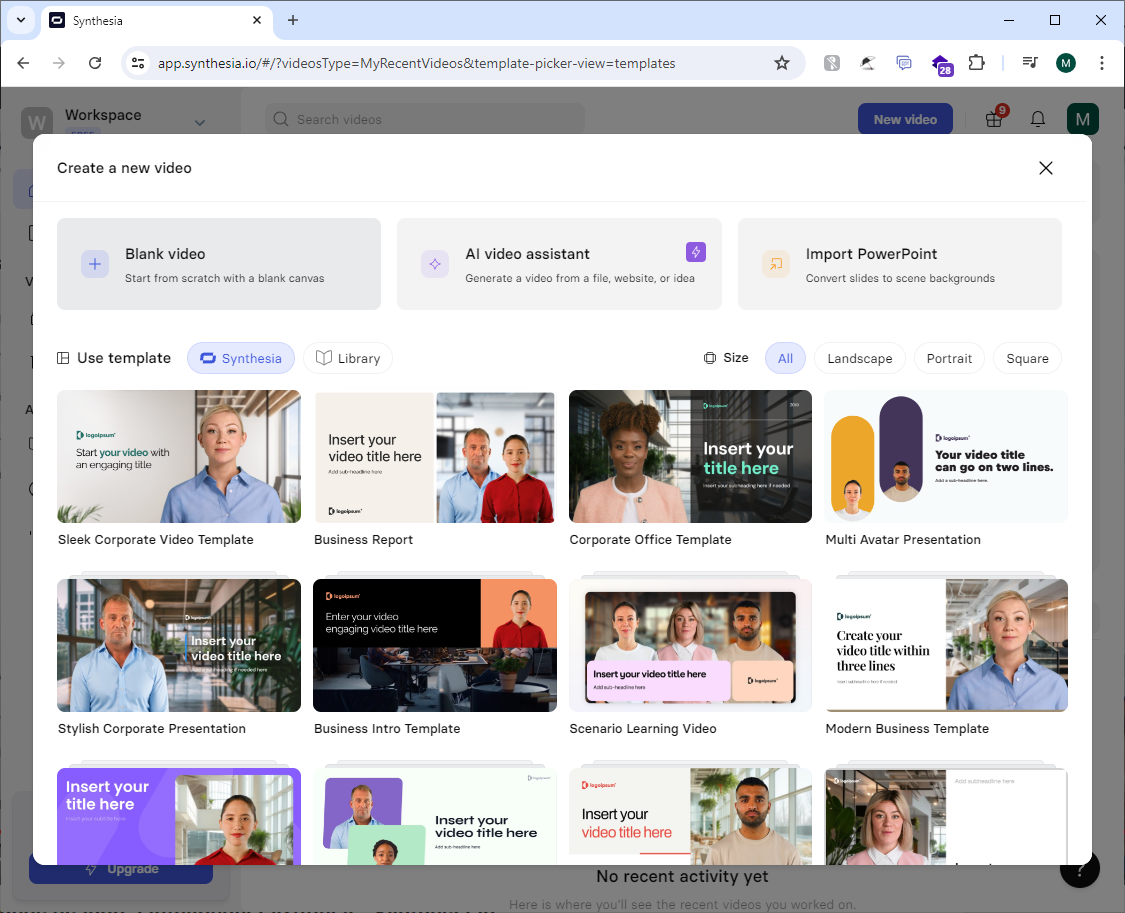The width and height of the screenshot is (1125, 913).
Task: Bookmark this page with the star icon
Action: coord(782,63)
